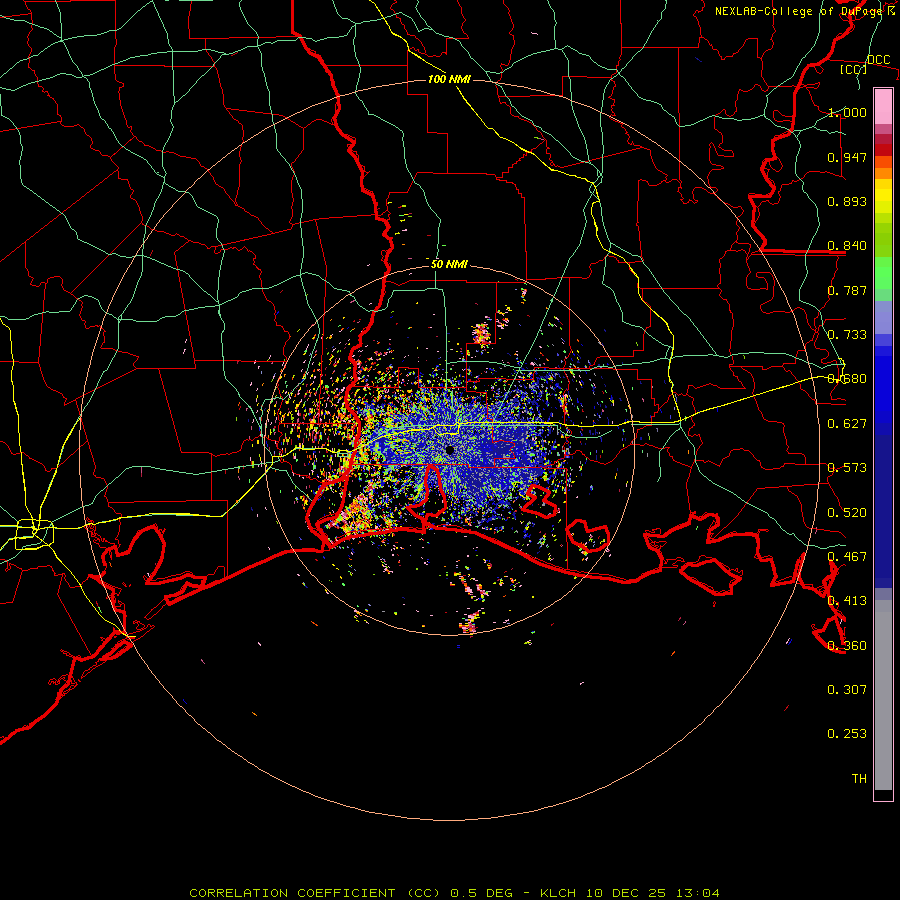Click the TH threshold label on the legend
The image size is (900, 900).
859,779
